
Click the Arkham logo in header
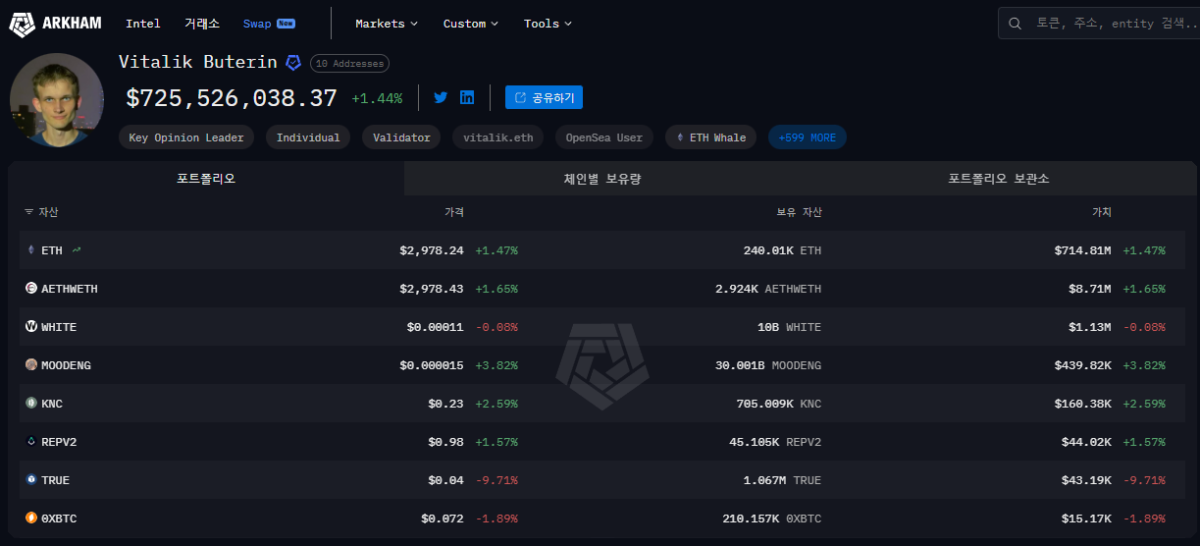[x=56, y=23]
